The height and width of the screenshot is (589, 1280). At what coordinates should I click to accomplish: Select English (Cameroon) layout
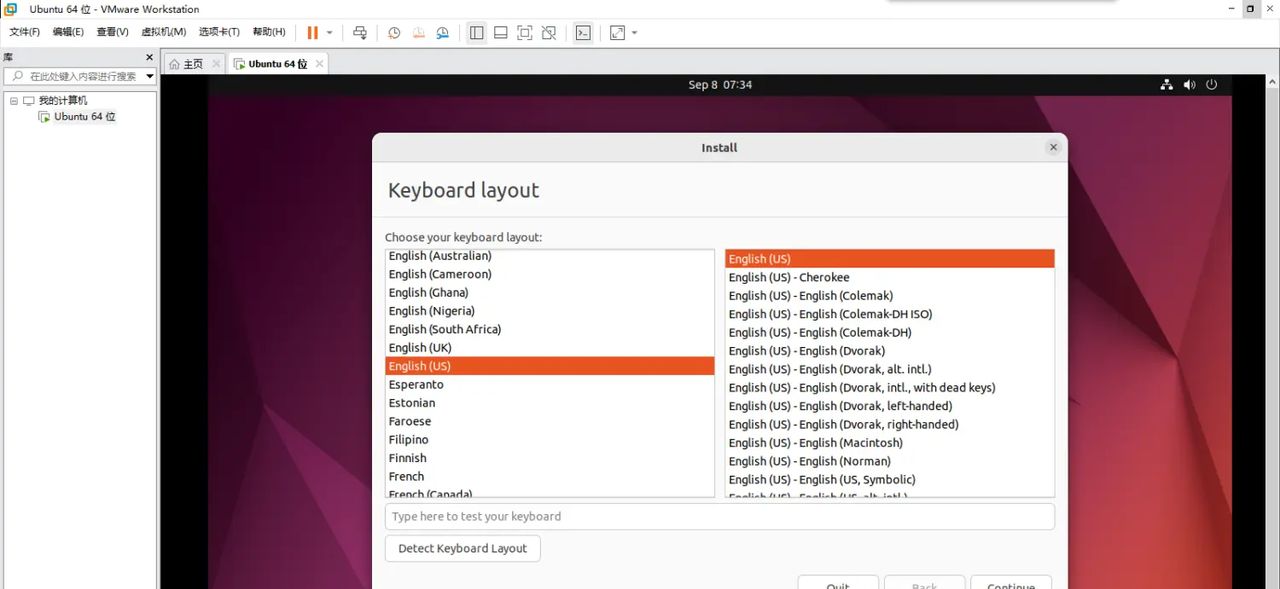coord(550,274)
